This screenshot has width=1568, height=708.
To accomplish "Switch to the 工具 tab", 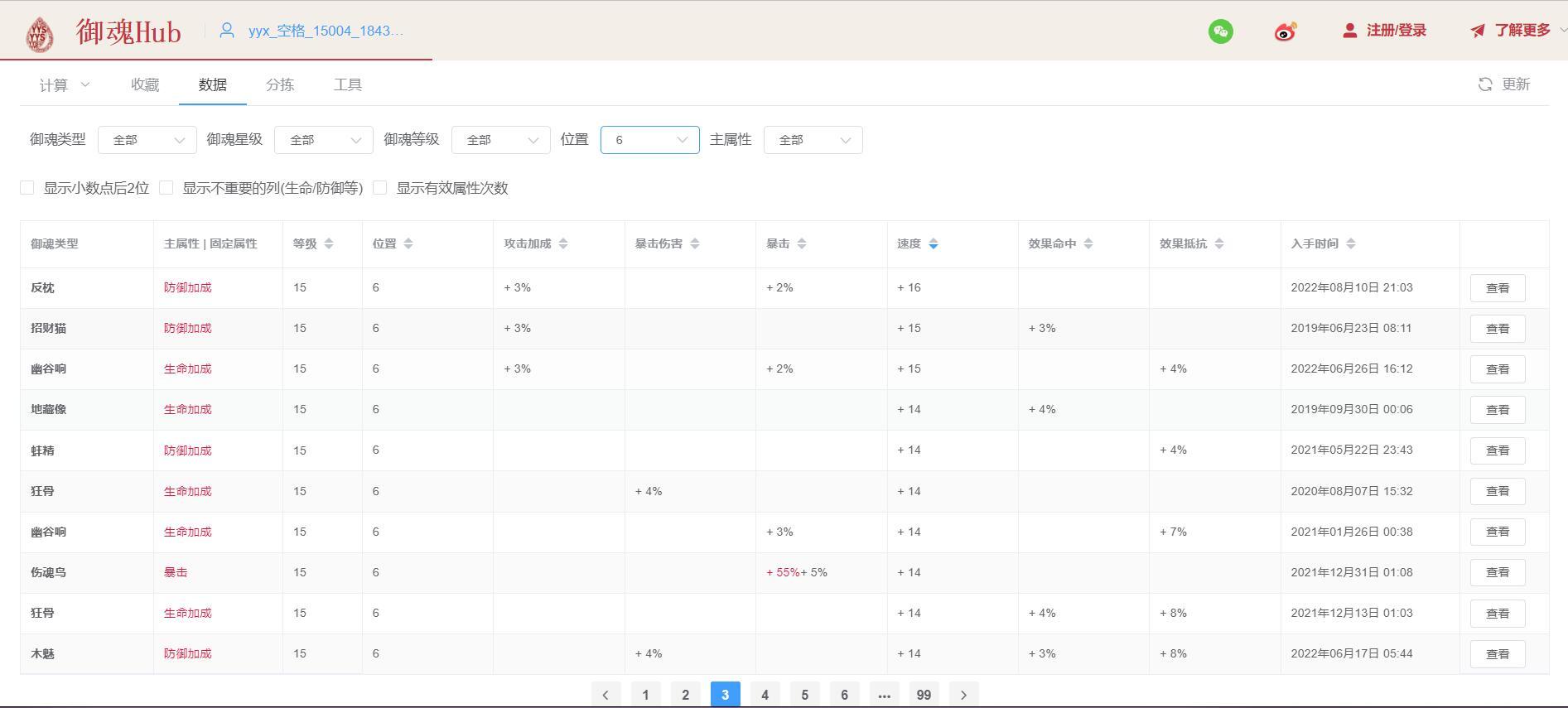I will click(x=348, y=84).
